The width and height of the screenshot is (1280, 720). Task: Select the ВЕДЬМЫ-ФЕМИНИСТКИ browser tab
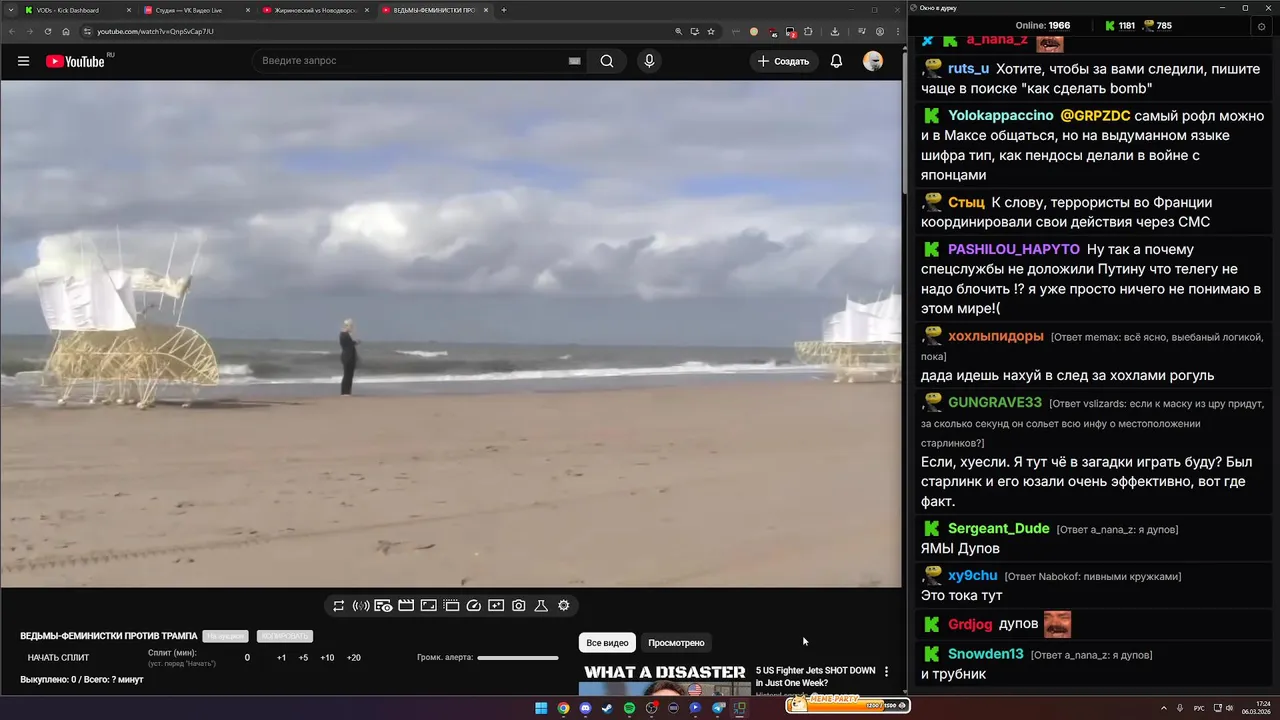point(434,10)
